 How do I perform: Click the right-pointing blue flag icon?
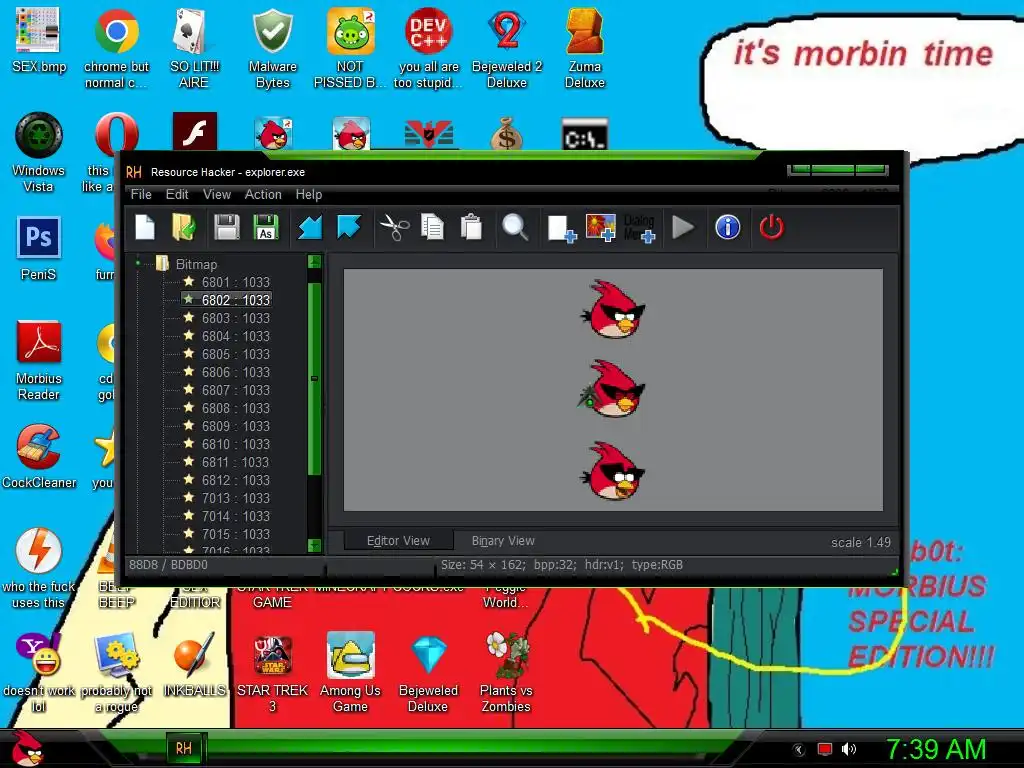(x=349, y=227)
